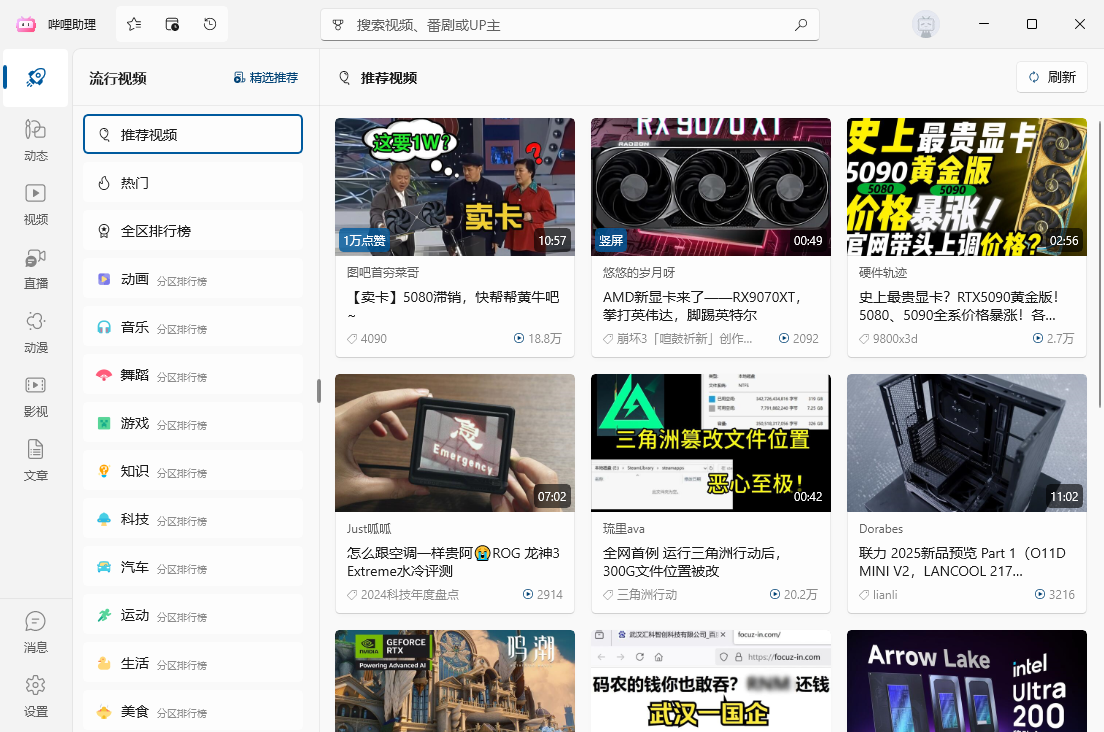This screenshot has height=732, width=1104.
Task: Click the 9800x3d tag
Action: 889,339
